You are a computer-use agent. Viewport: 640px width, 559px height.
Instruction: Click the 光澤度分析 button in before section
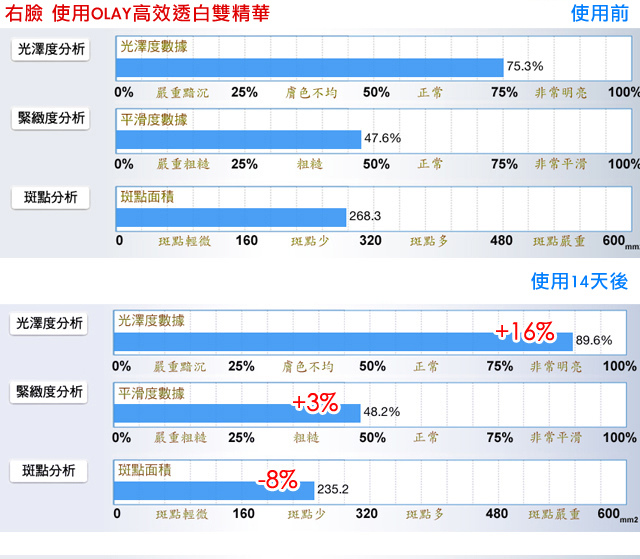(51, 49)
